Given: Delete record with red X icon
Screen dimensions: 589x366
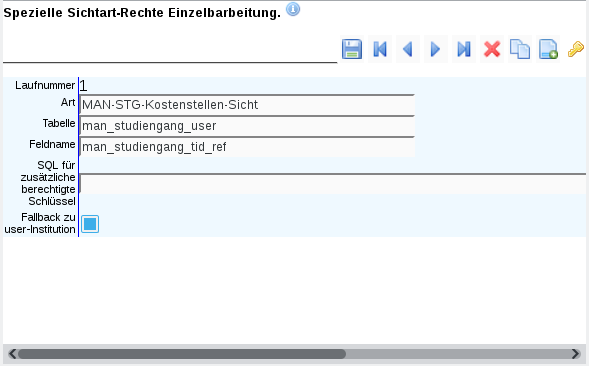Looking at the screenshot, I should pos(492,49).
